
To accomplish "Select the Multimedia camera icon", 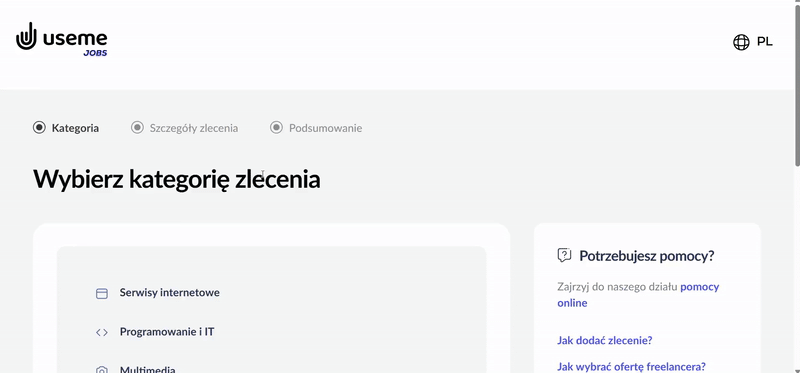I will click(102, 369).
